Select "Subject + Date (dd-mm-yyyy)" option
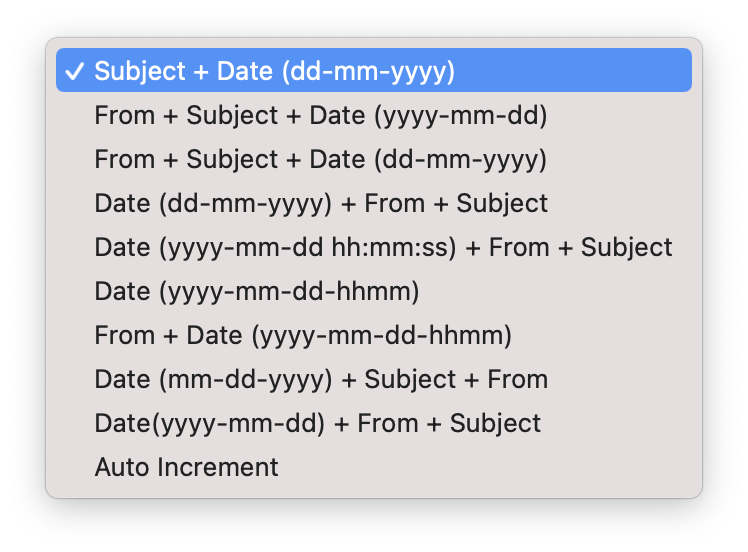The height and width of the screenshot is (552, 748). point(274,71)
